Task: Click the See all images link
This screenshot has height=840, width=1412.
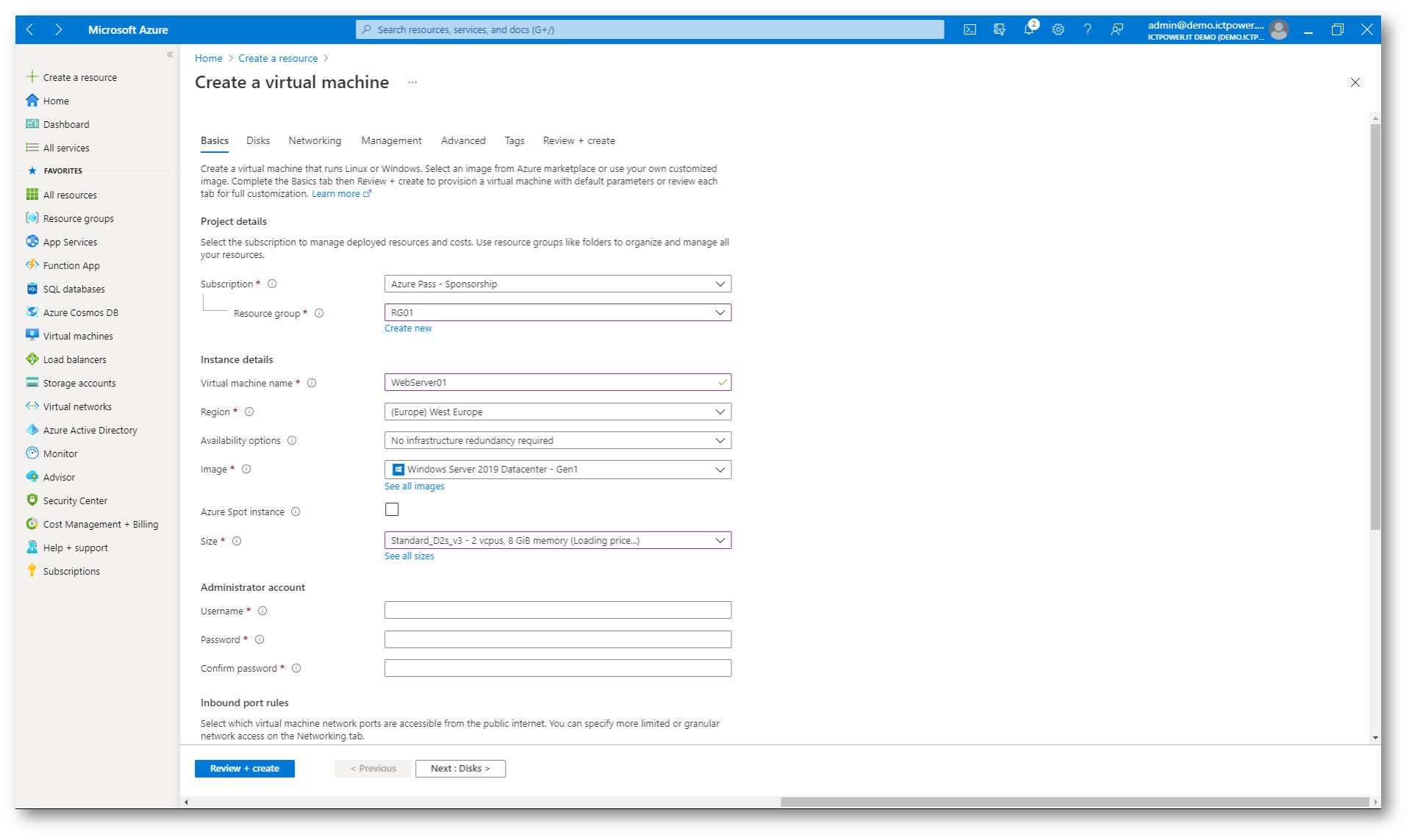Action: coord(415,486)
